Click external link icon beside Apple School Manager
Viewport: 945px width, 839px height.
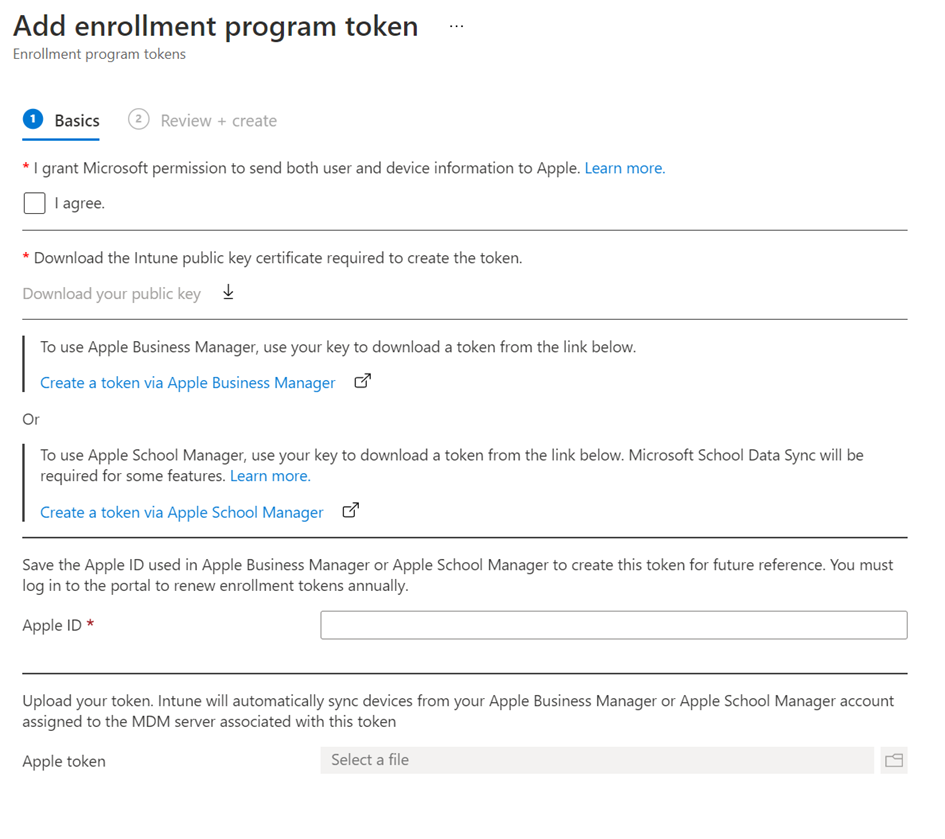(351, 511)
